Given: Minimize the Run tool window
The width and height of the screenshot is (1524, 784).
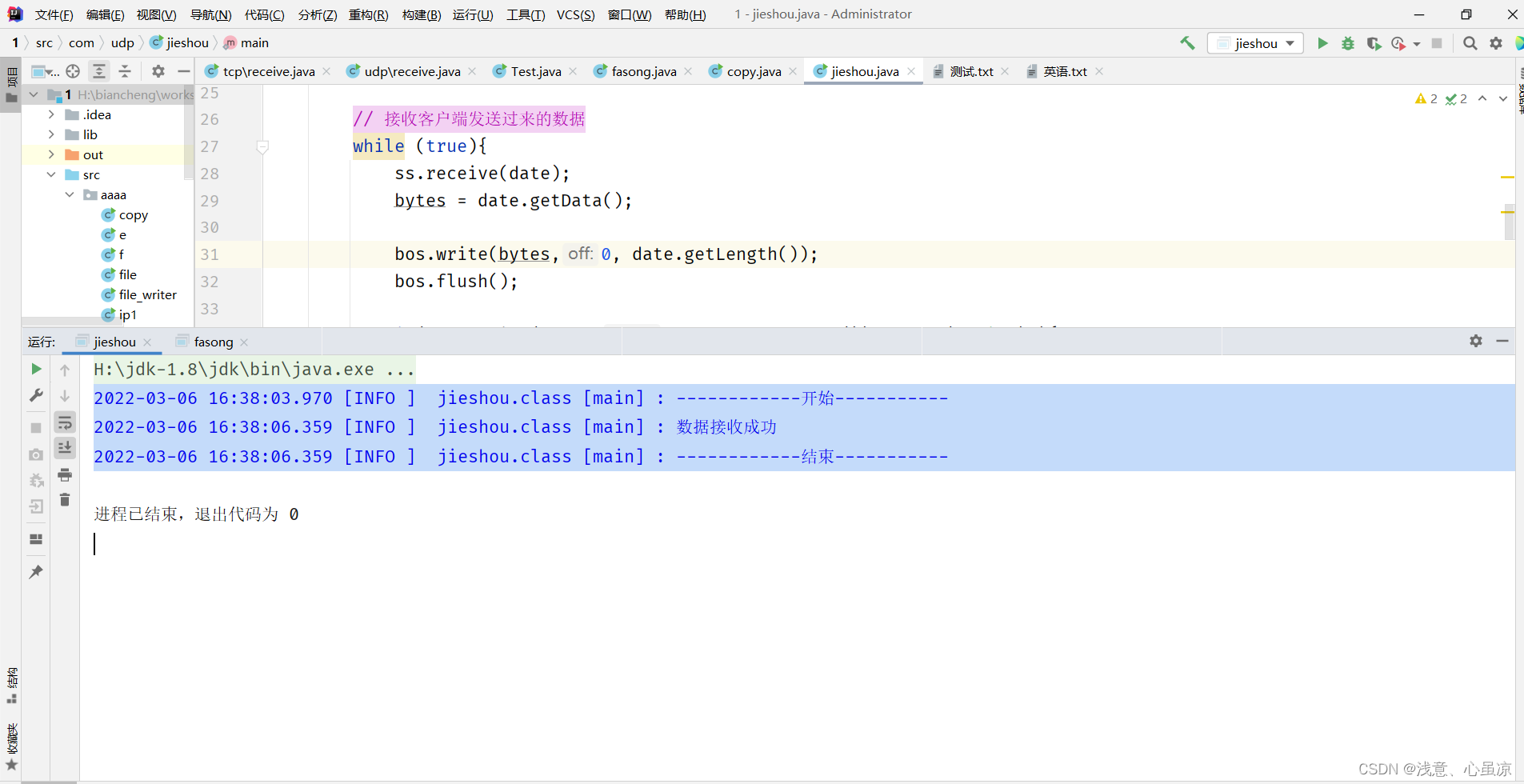Looking at the screenshot, I should pos(1502,341).
